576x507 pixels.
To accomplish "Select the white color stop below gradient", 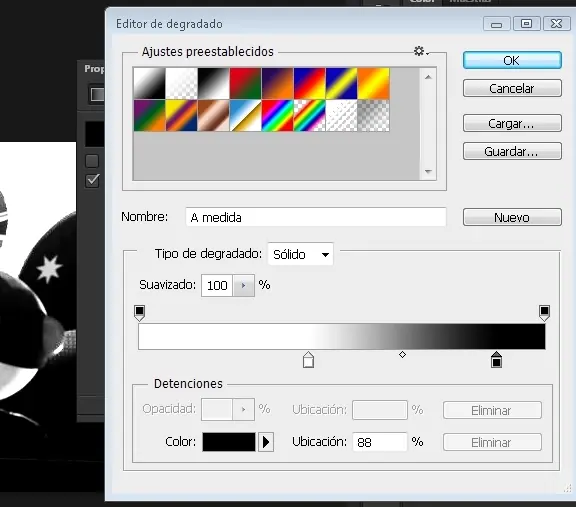I will [308, 360].
